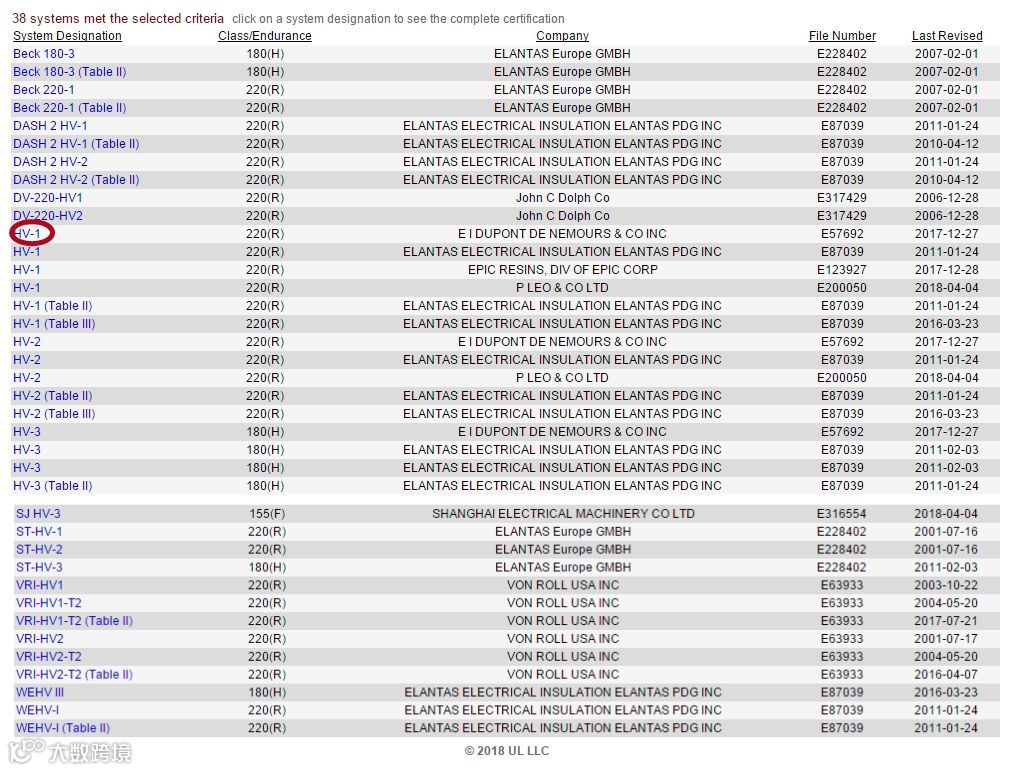
Task: Select the date '2003-10-22'
Action: (x=945, y=585)
